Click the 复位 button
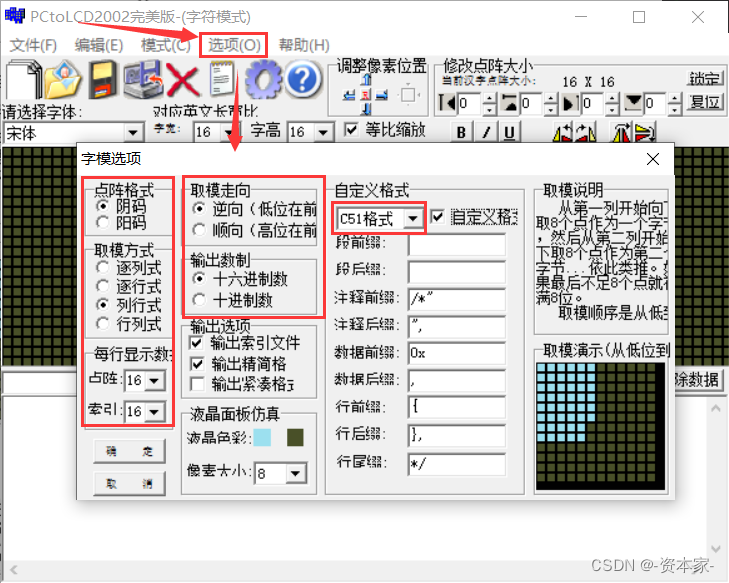The width and height of the screenshot is (729, 583). coord(705,102)
